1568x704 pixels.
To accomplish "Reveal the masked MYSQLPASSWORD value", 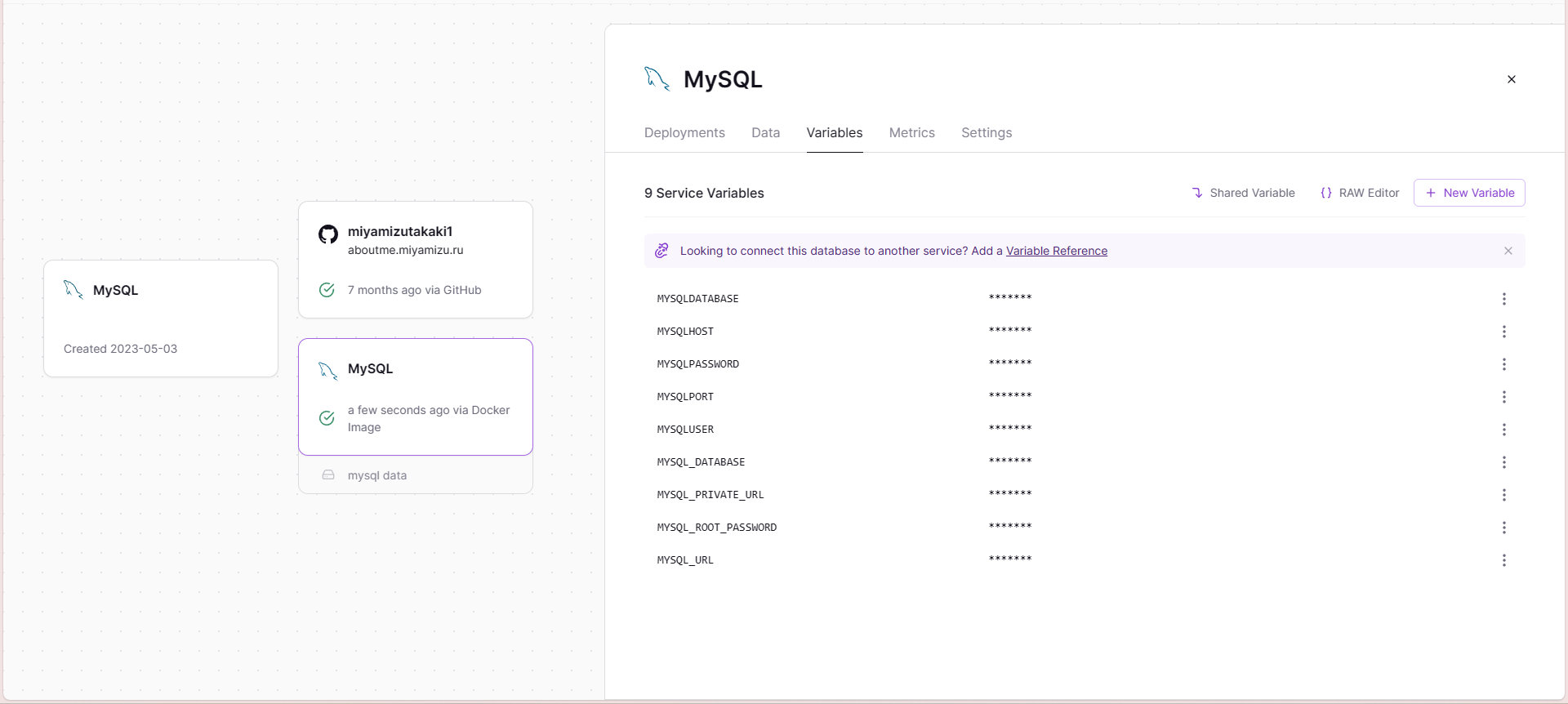I will tap(1010, 363).
